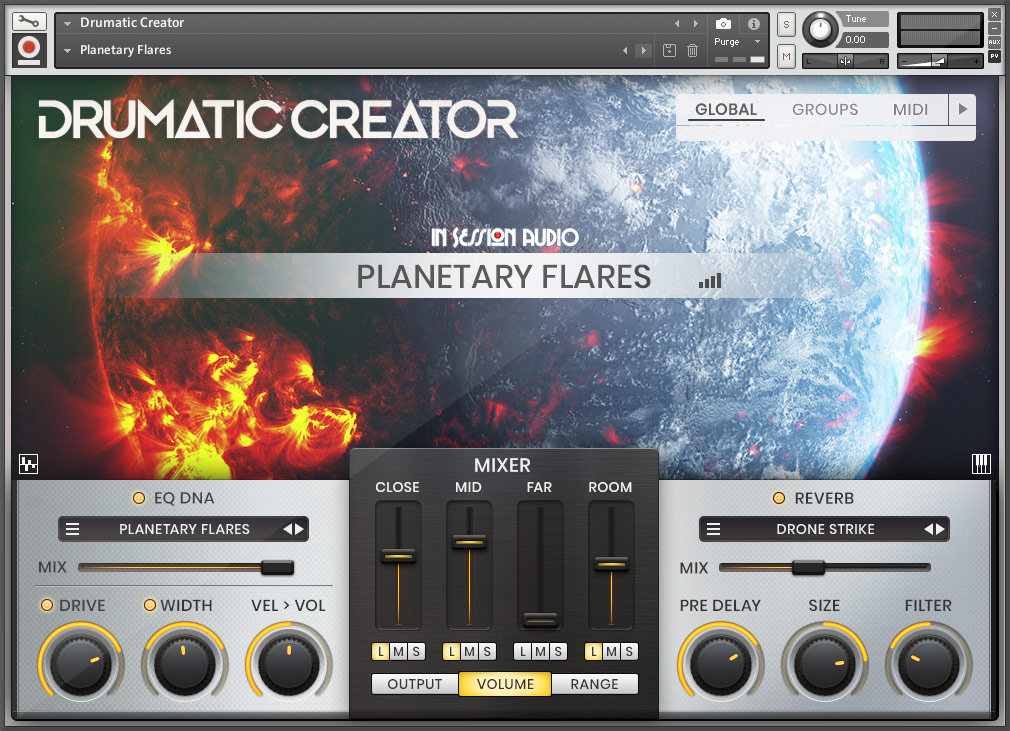
Task: Solo the Drumatic Creator instrument
Action: 786,23
